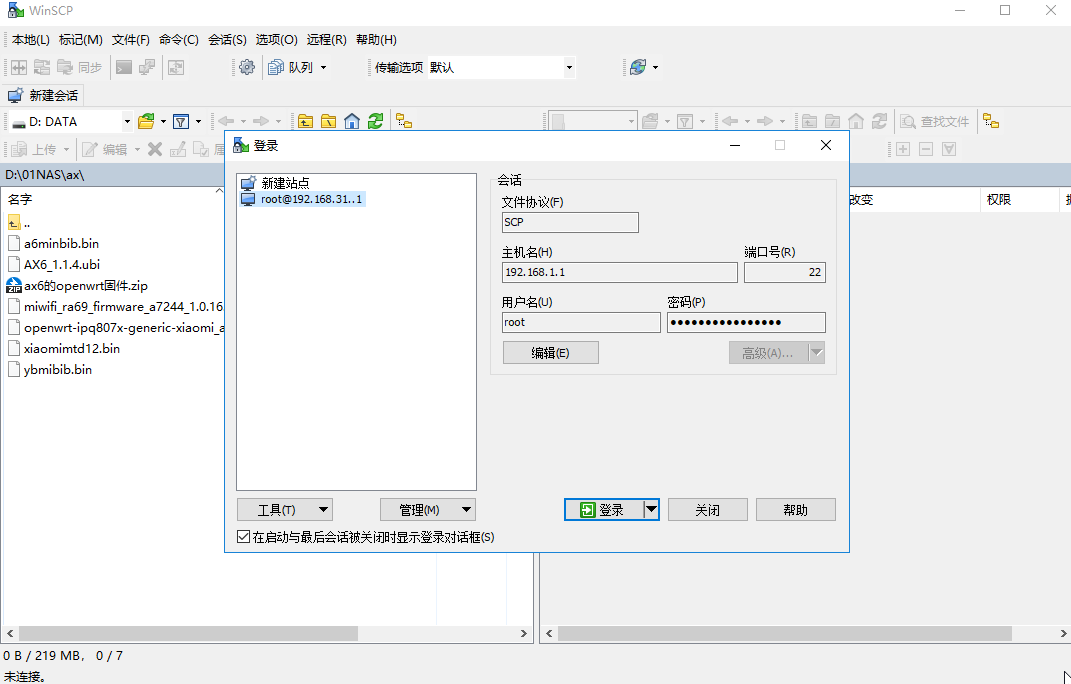The height and width of the screenshot is (684, 1071).
Task: Click the globe refresh session icon
Action: tap(638, 67)
